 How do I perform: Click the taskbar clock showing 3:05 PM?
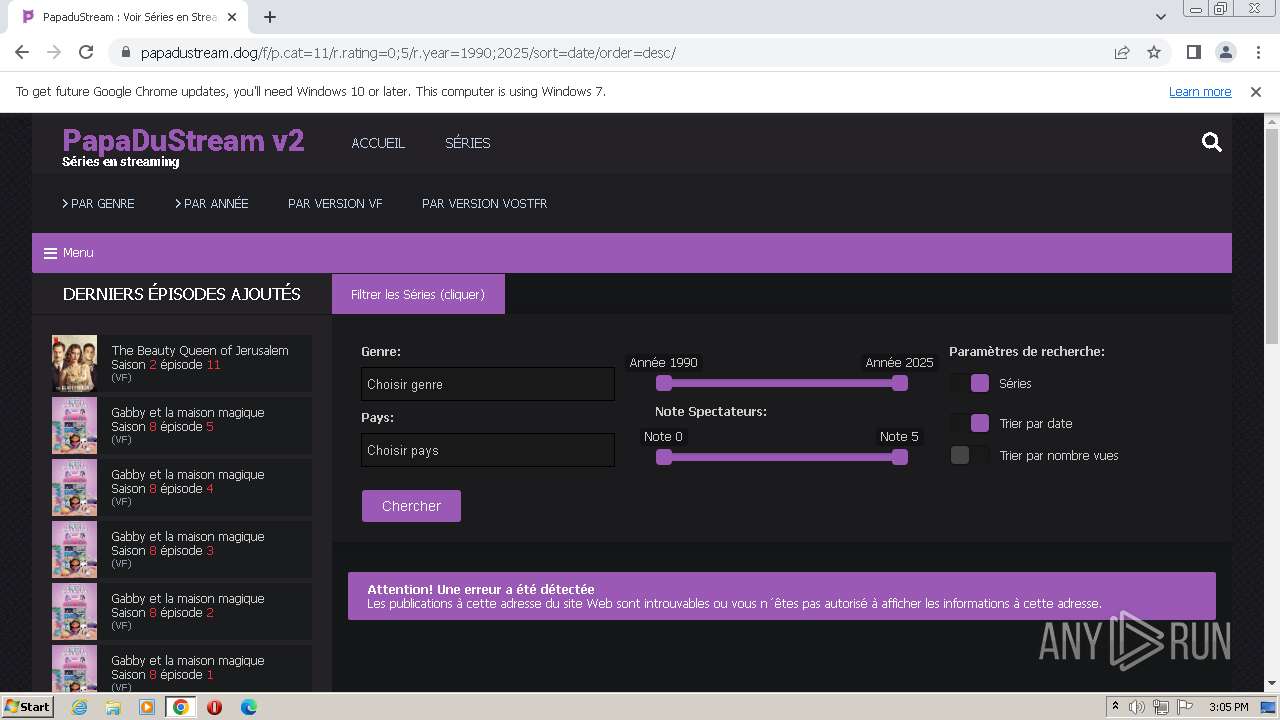1228,707
